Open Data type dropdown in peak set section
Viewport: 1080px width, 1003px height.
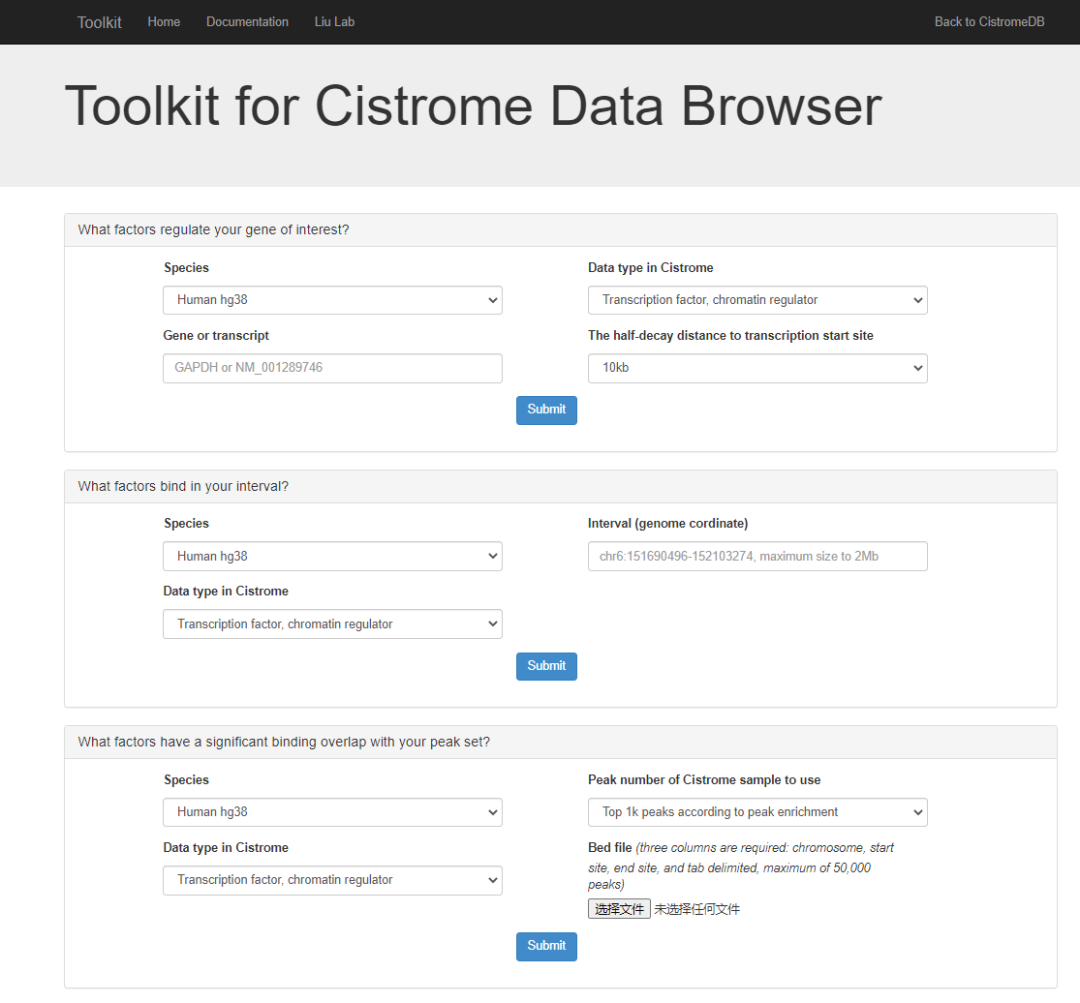click(x=333, y=880)
